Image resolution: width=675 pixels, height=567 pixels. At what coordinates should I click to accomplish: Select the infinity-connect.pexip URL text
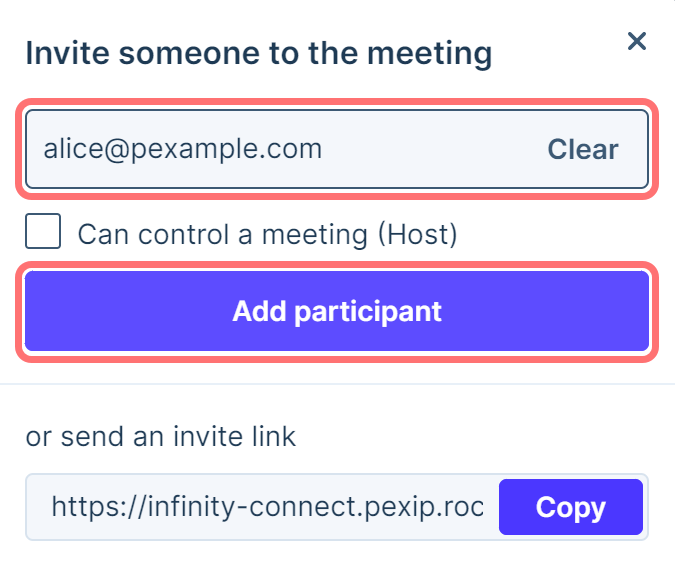coord(266,507)
